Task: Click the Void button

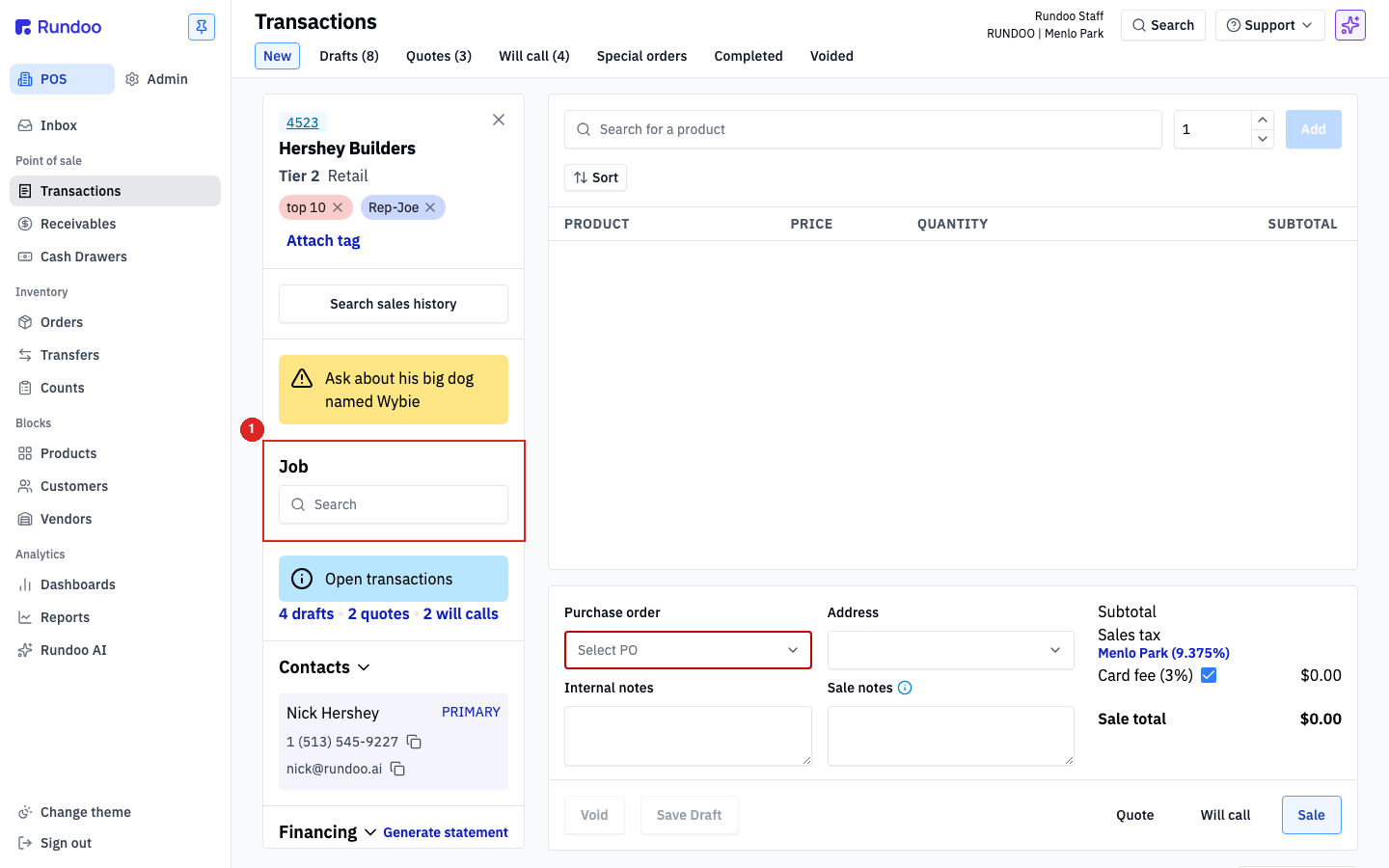Action: (x=594, y=815)
